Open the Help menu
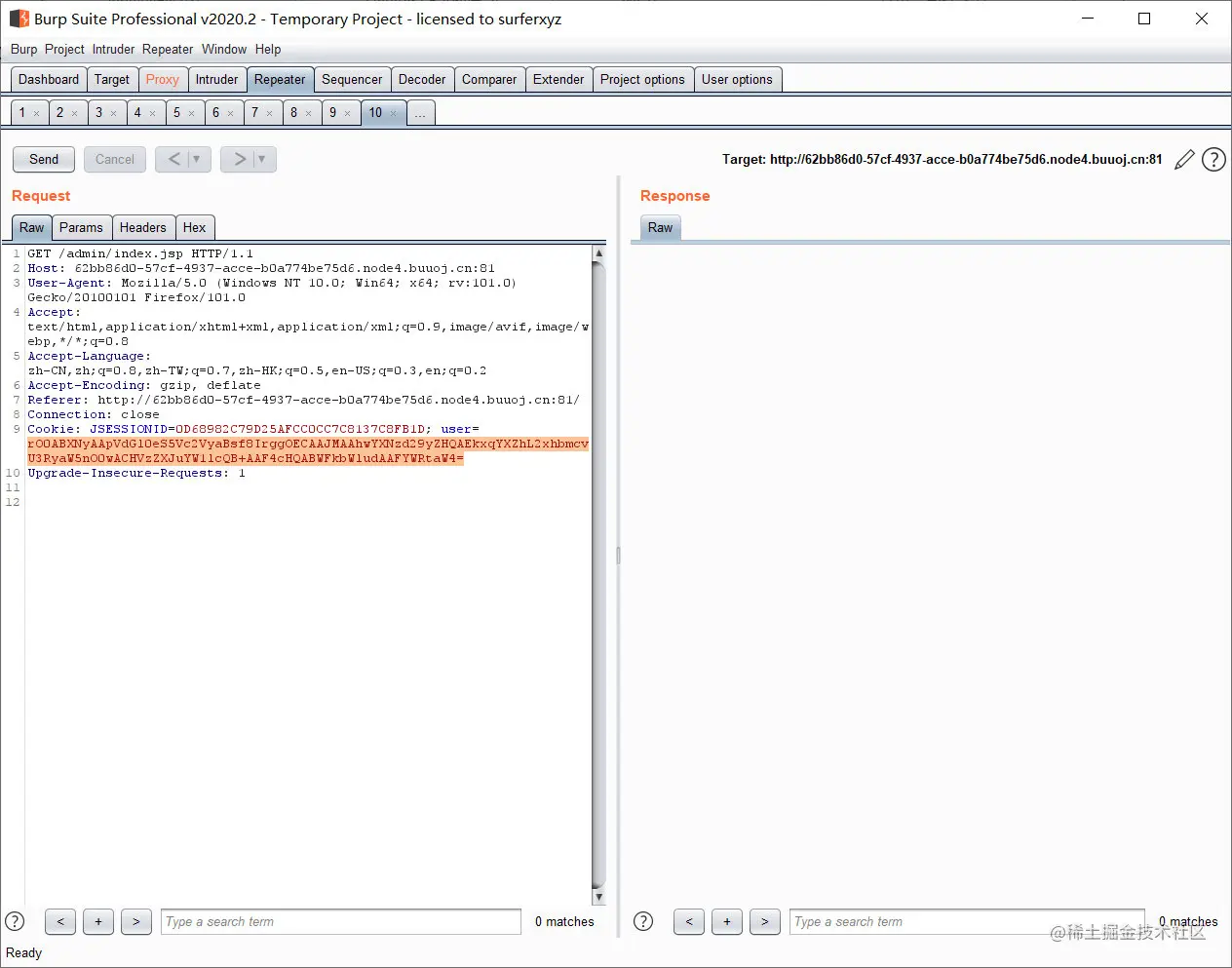This screenshot has width=1232, height=968. click(x=268, y=49)
